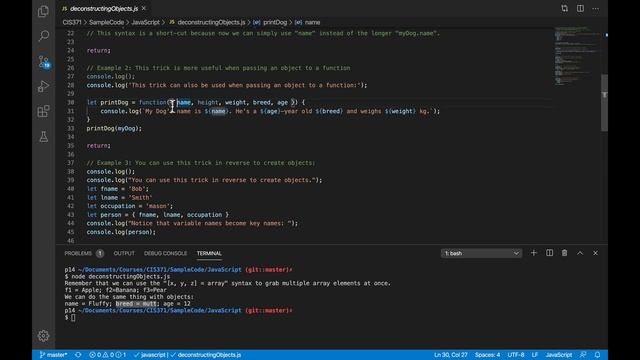Open the '1: bash' terminal selector dropdown

[481, 253]
